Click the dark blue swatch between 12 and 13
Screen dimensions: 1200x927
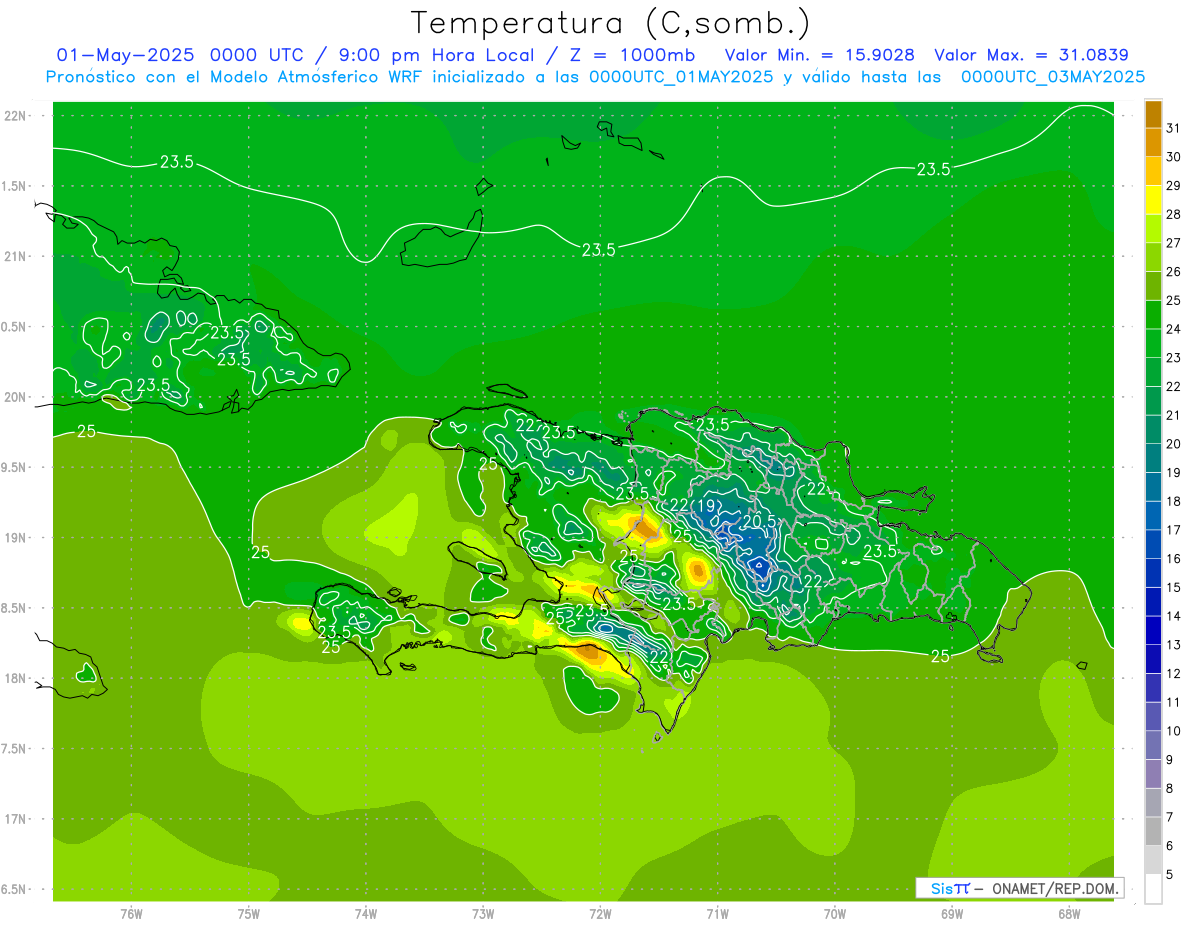pyautogui.click(x=1153, y=659)
